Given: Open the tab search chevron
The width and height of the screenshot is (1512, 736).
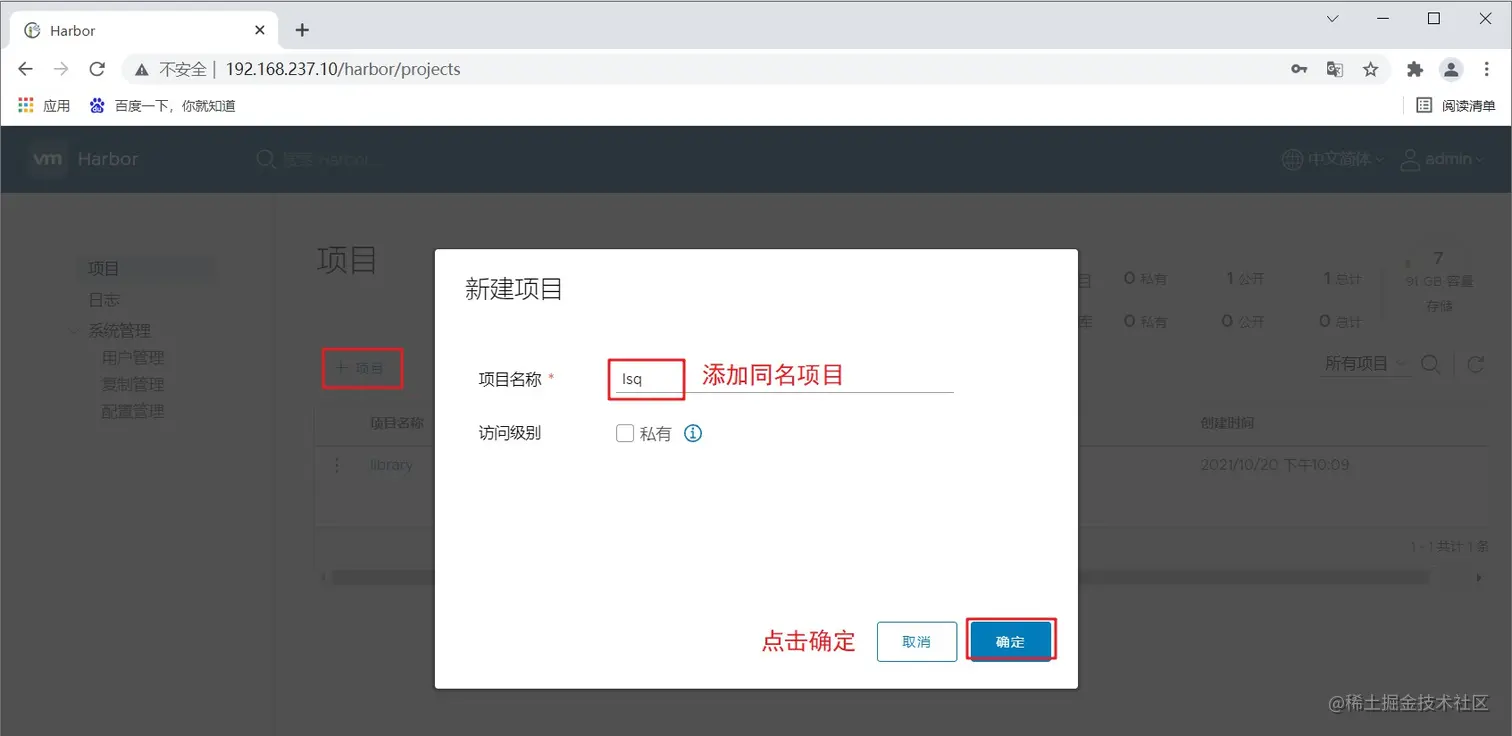Looking at the screenshot, I should tap(1332, 18).
